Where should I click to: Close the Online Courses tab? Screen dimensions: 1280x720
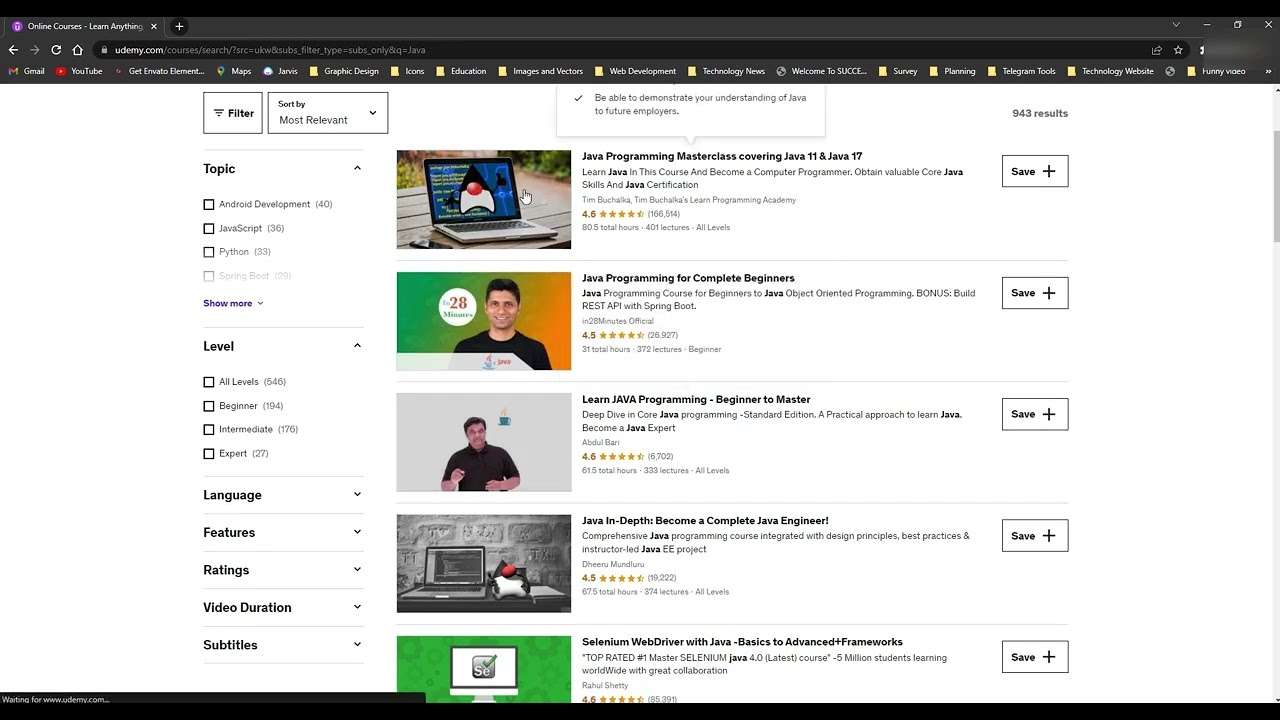point(154,26)
